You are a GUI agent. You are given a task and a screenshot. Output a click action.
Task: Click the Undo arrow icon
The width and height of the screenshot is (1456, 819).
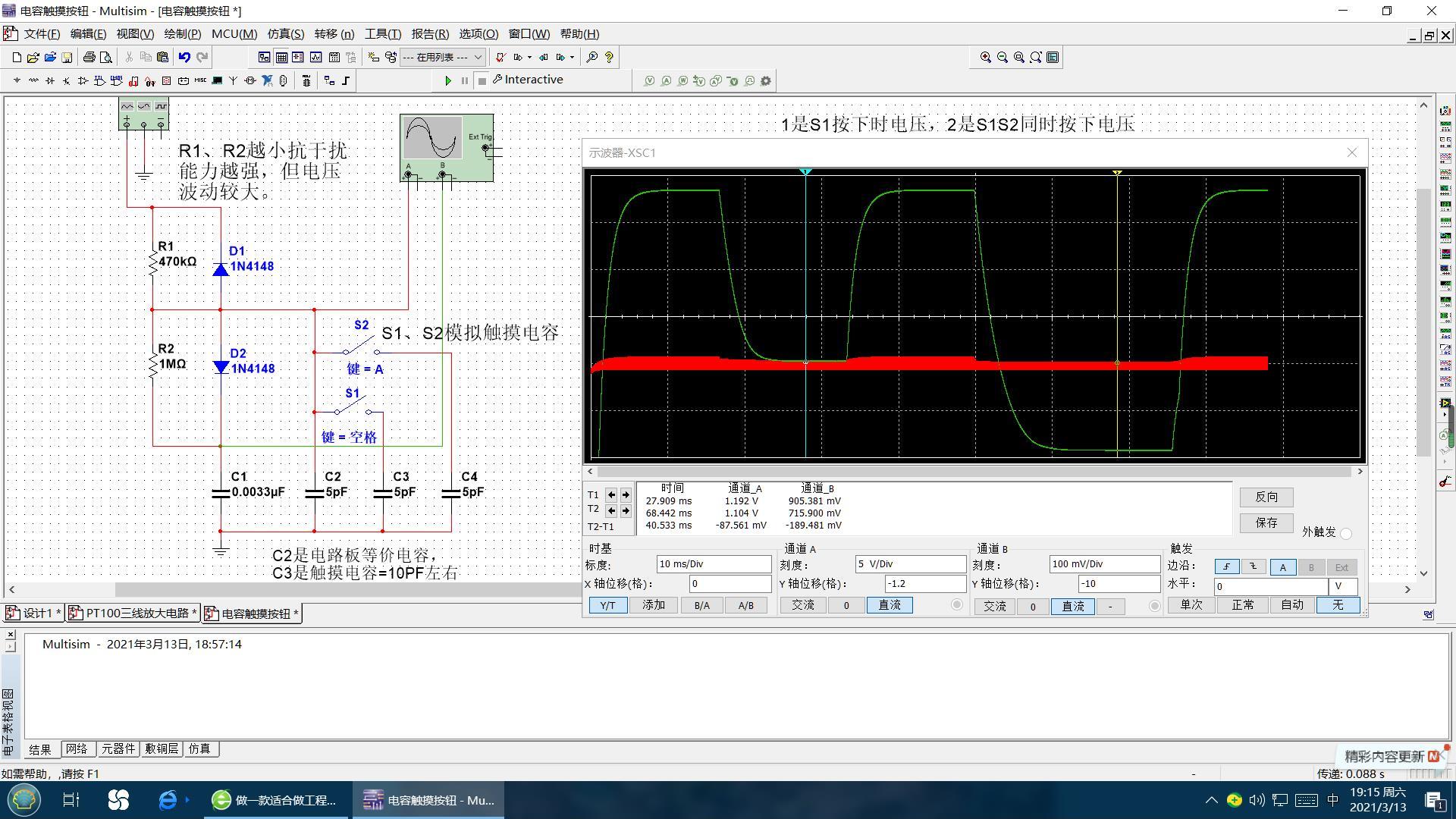point(184,57)
